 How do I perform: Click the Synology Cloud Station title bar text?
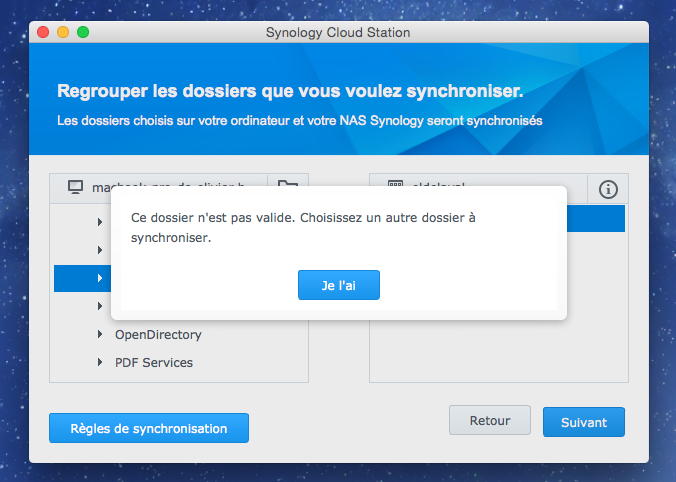(x=338, y=33)
